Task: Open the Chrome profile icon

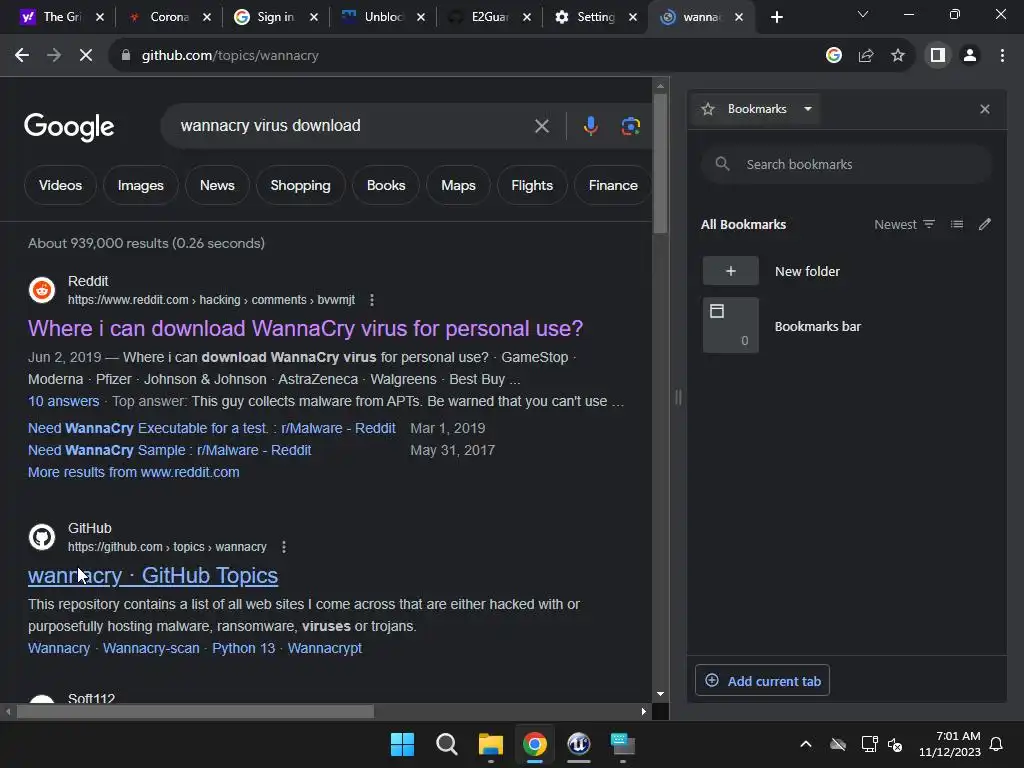Action: click(x=970, y=56)
